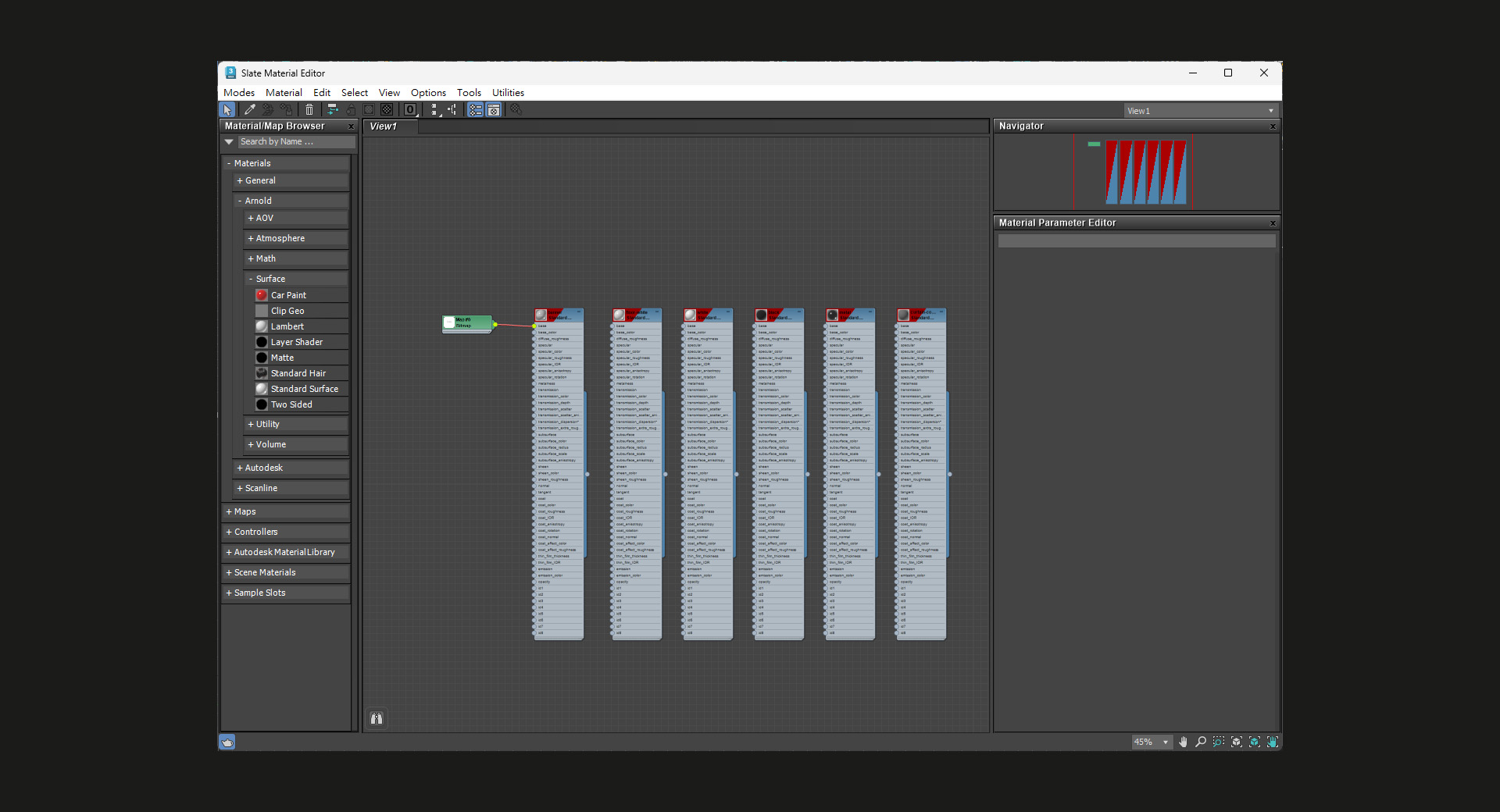Expand the Autodesk Material Library group
This screenshot has height=812, width=1500.
pyautogui.click(x=229, y=552)
